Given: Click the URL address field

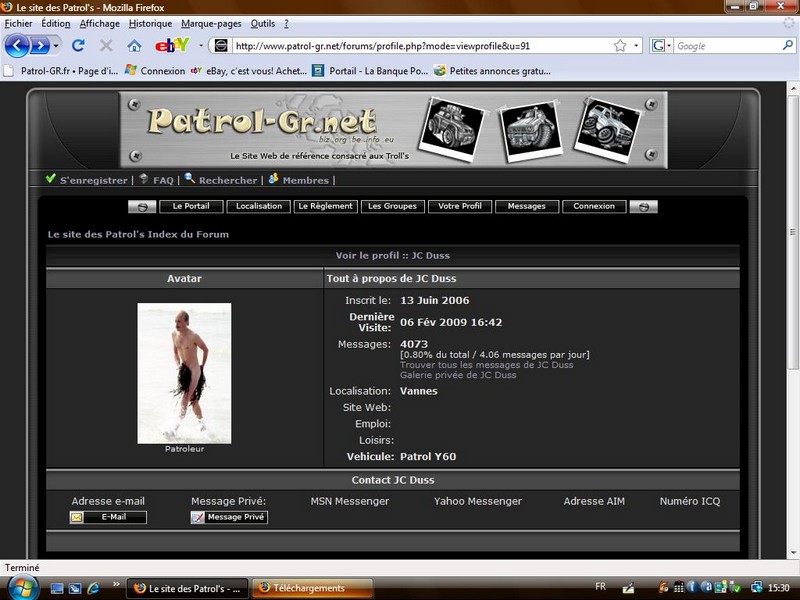Looking at the screenshot, I should [x=422, y=46].
